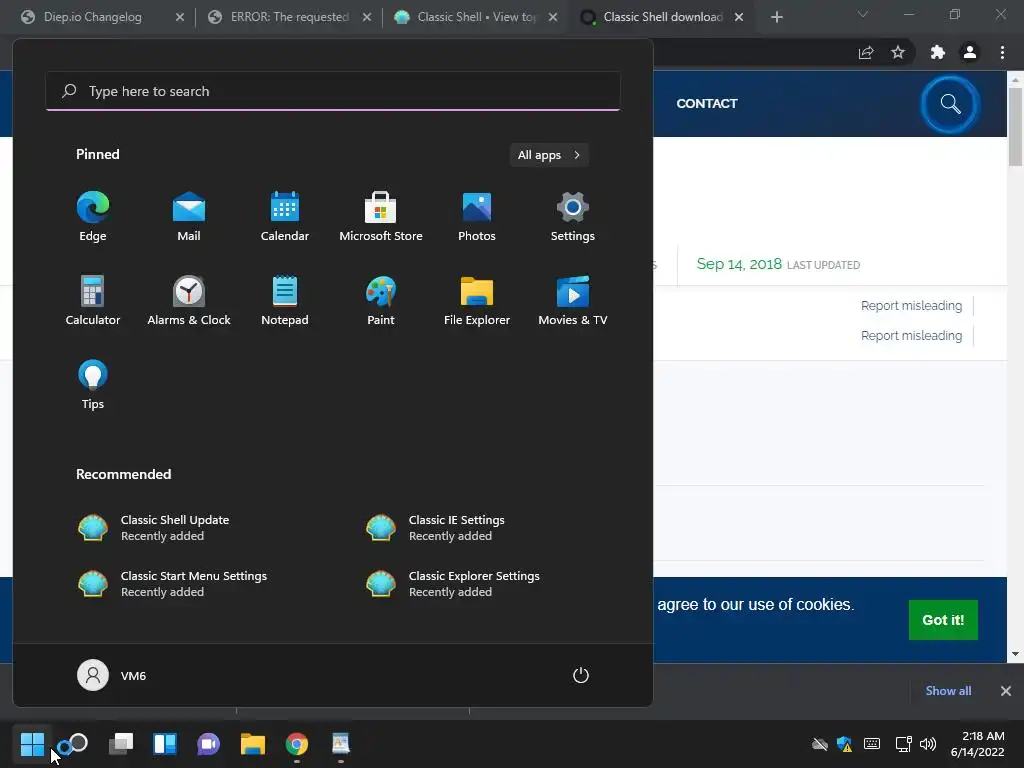Open Task View on the taskbar
Screen dimensions: 1024x768
(x=121, y=744)
